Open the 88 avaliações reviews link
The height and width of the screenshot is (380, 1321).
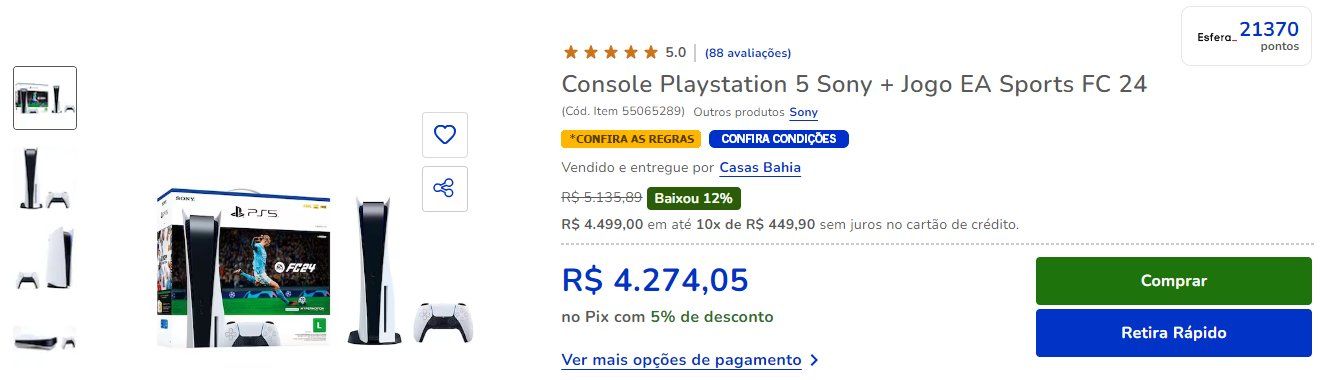tap(747, 53)
